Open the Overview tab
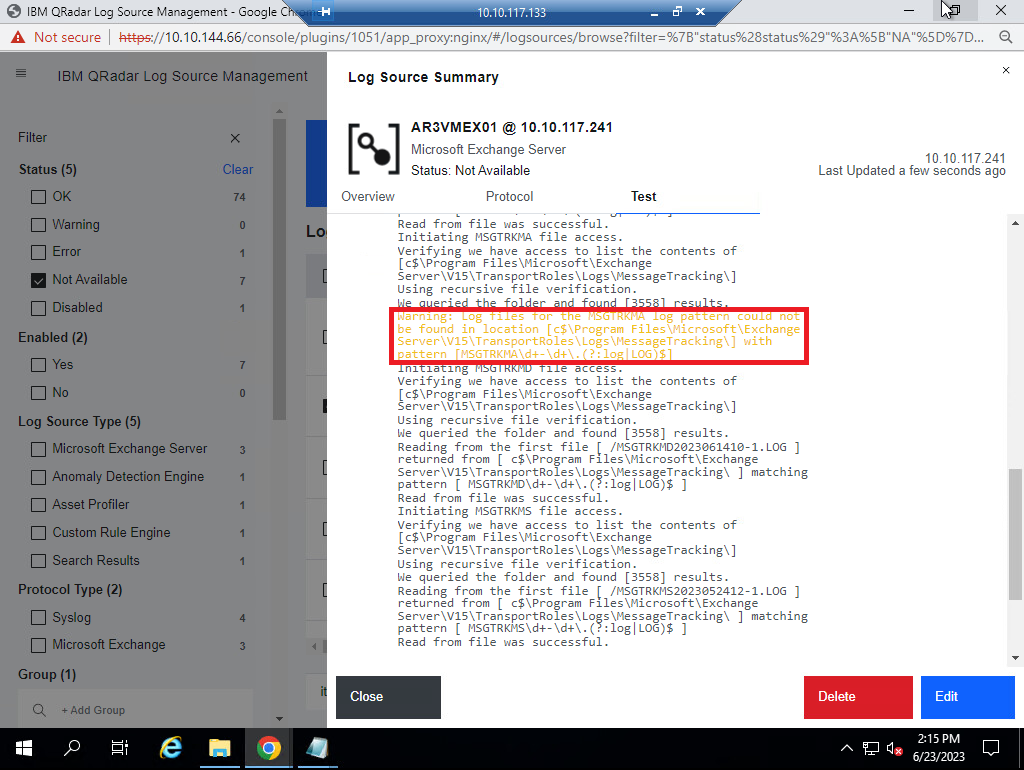This screenshot has height=770, width=1024. pyautogui.click(x=368, y=197)
